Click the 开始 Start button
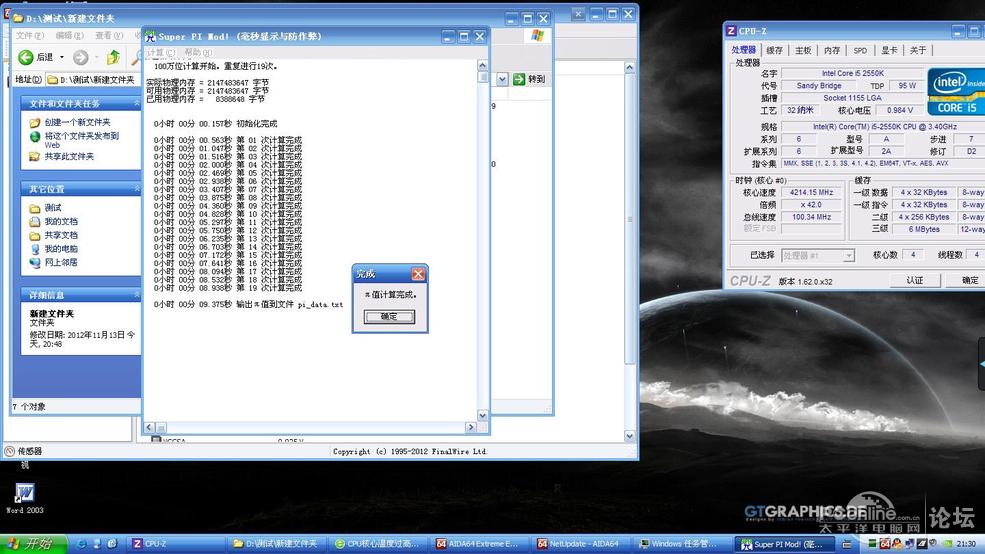The image size is (985, 554). pos(33,544)
